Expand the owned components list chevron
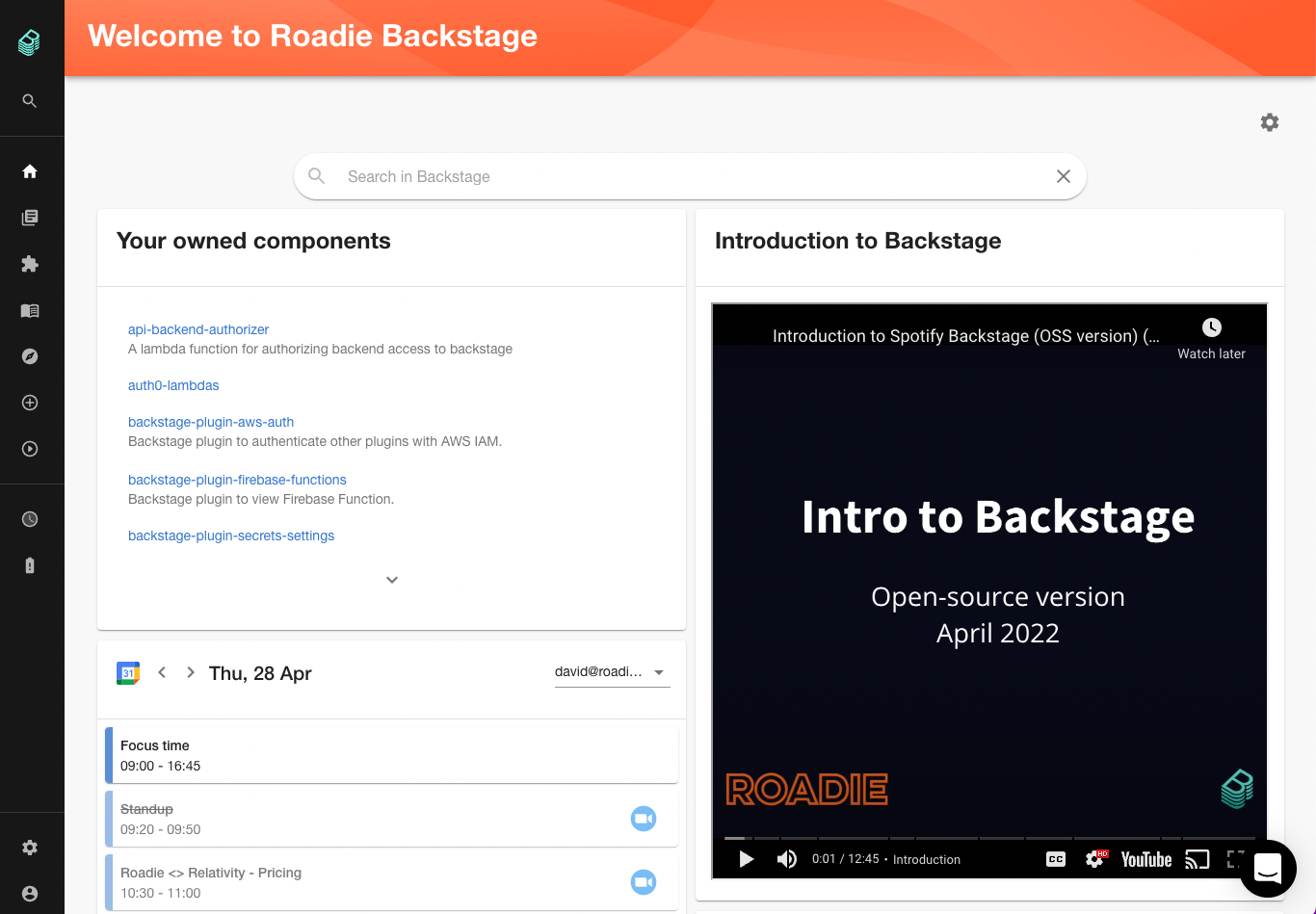 pos(392,580)
